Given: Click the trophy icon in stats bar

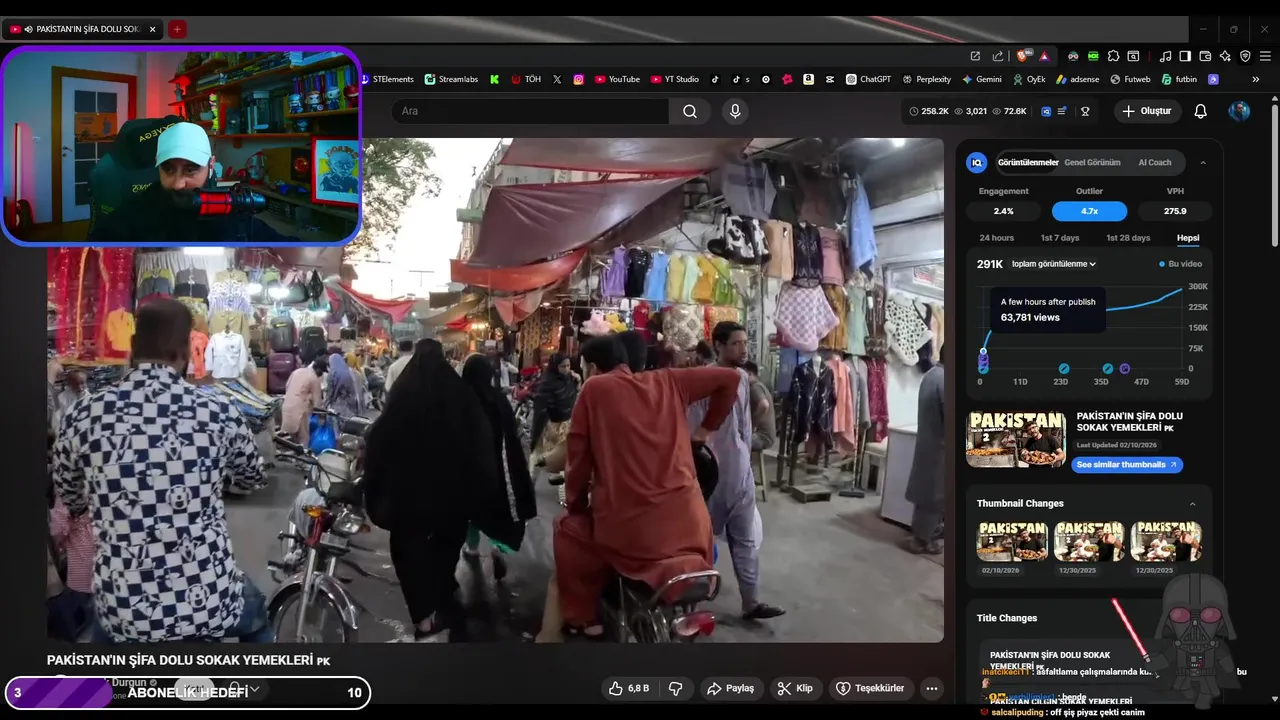Looking at the screenshot, I should click(x=1085, y=111).
